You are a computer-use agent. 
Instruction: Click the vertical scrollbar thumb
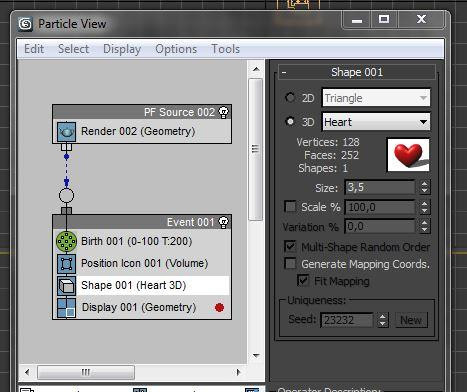pos(256,149)
